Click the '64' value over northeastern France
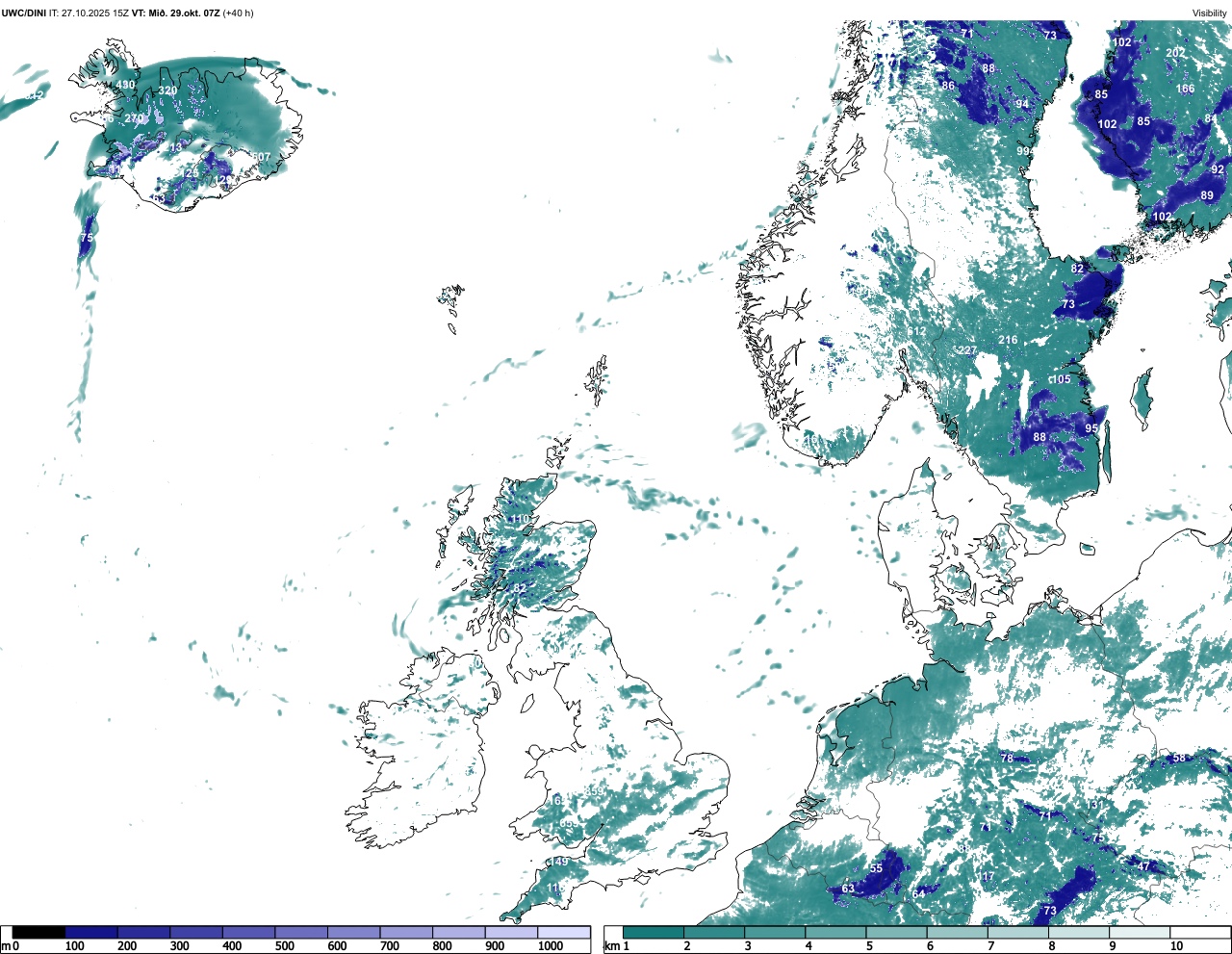Screen dimensions: 1232x954 (919, 894)
